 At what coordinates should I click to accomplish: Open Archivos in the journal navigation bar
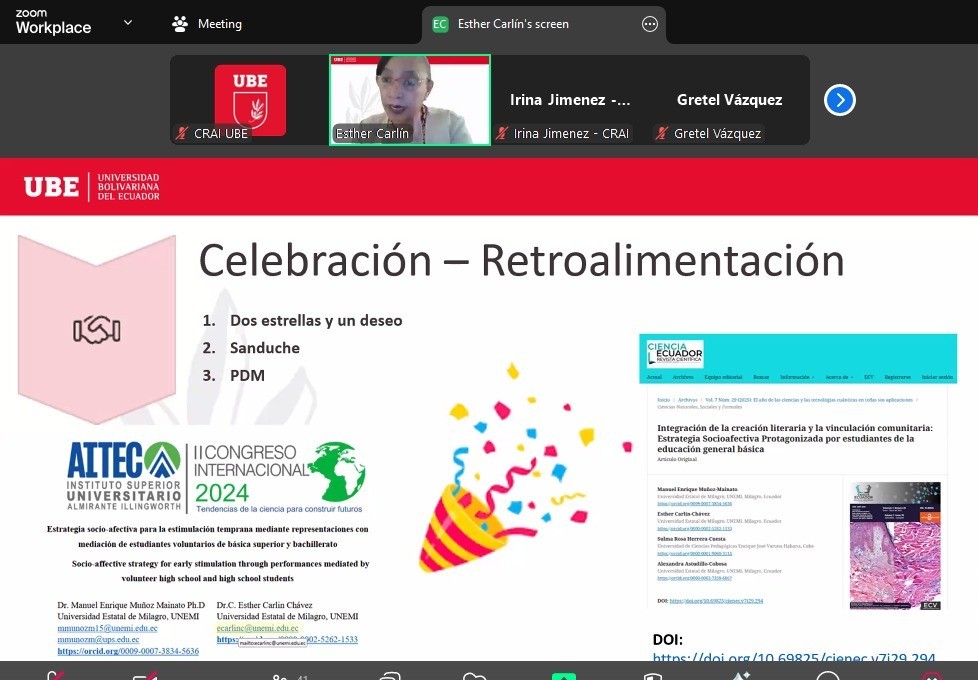click(x=682, y=377)
